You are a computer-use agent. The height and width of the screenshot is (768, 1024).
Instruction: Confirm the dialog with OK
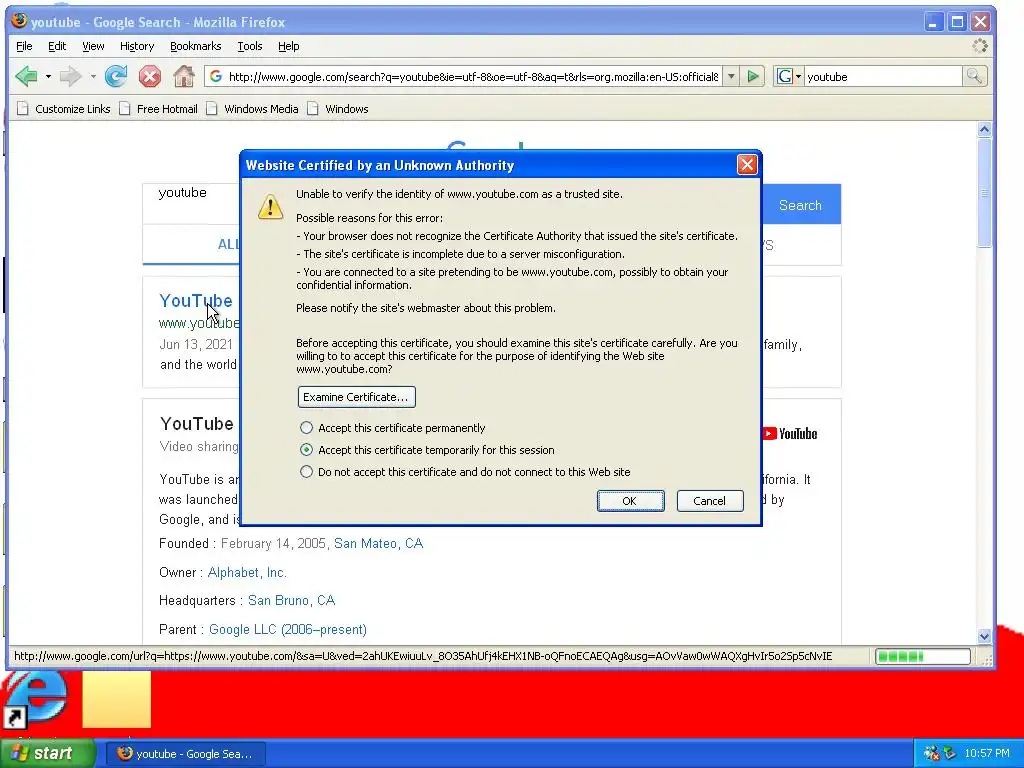coord(630,501)
